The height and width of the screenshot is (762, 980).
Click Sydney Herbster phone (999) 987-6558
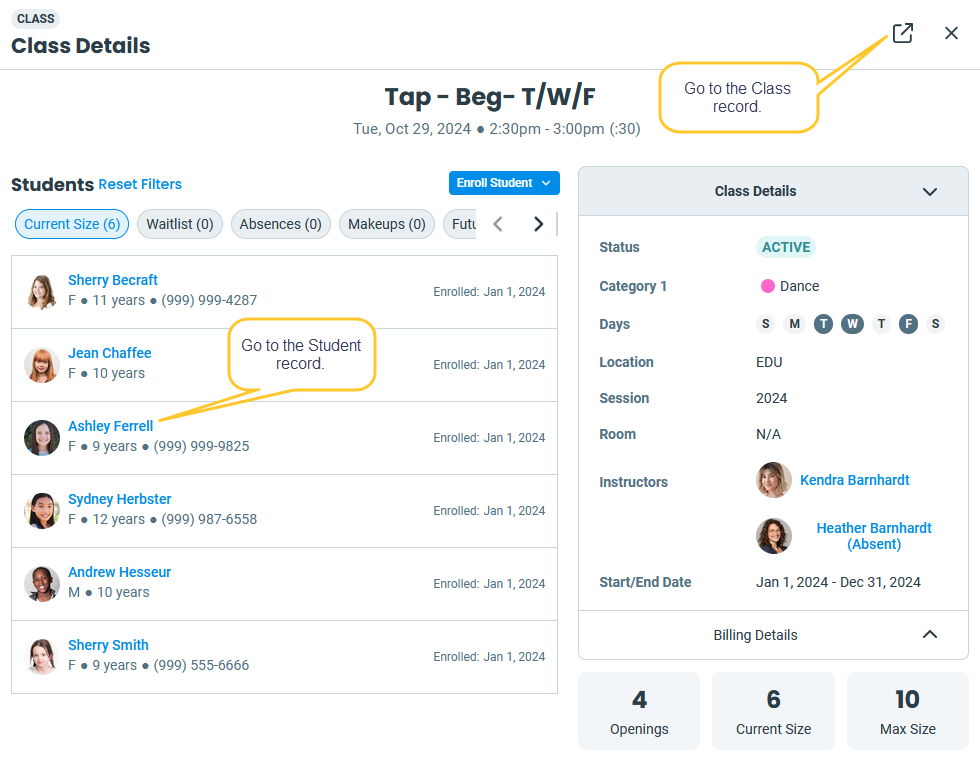[209, 519]
